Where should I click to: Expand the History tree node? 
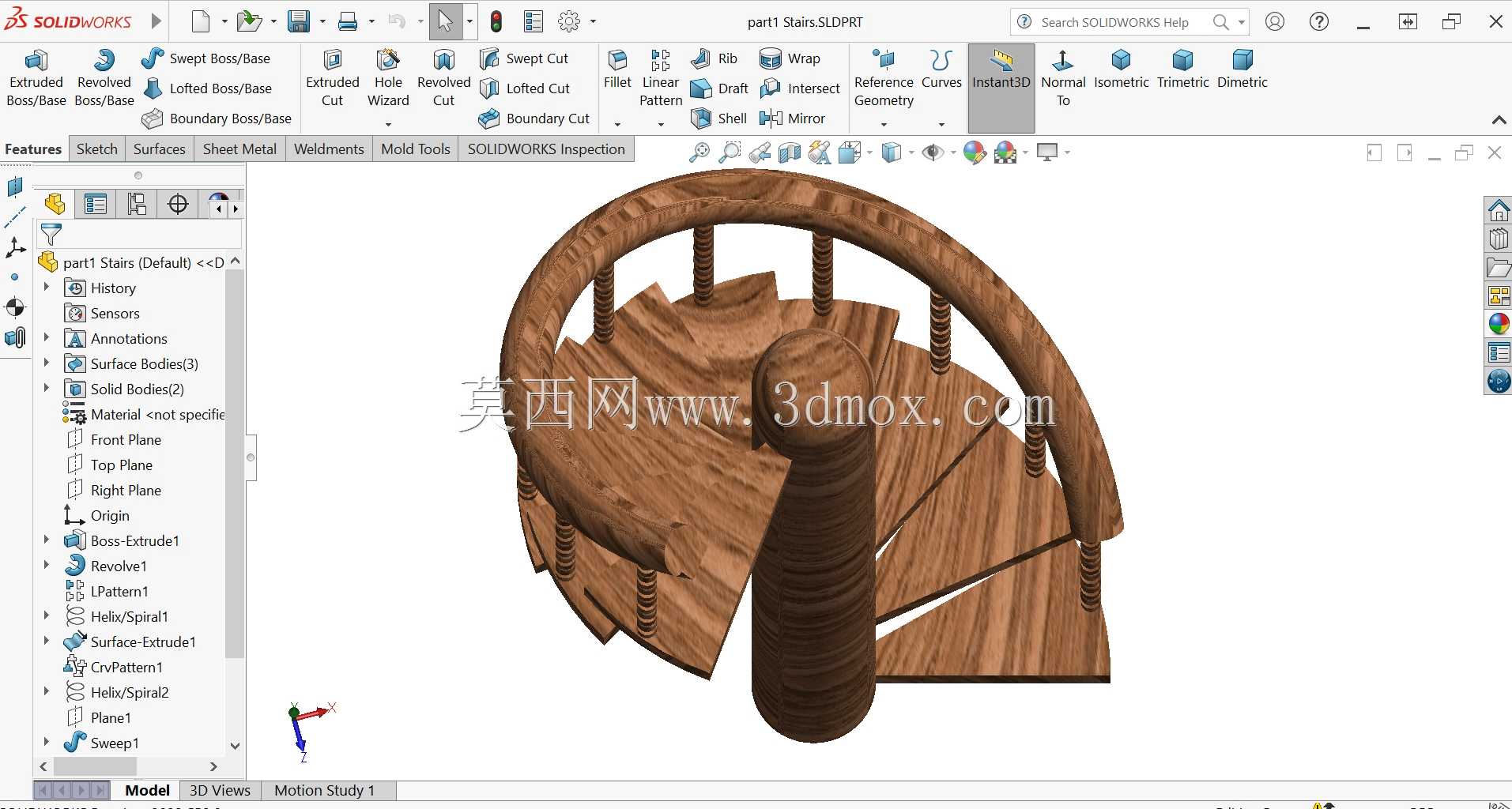[x=46, y=288]
